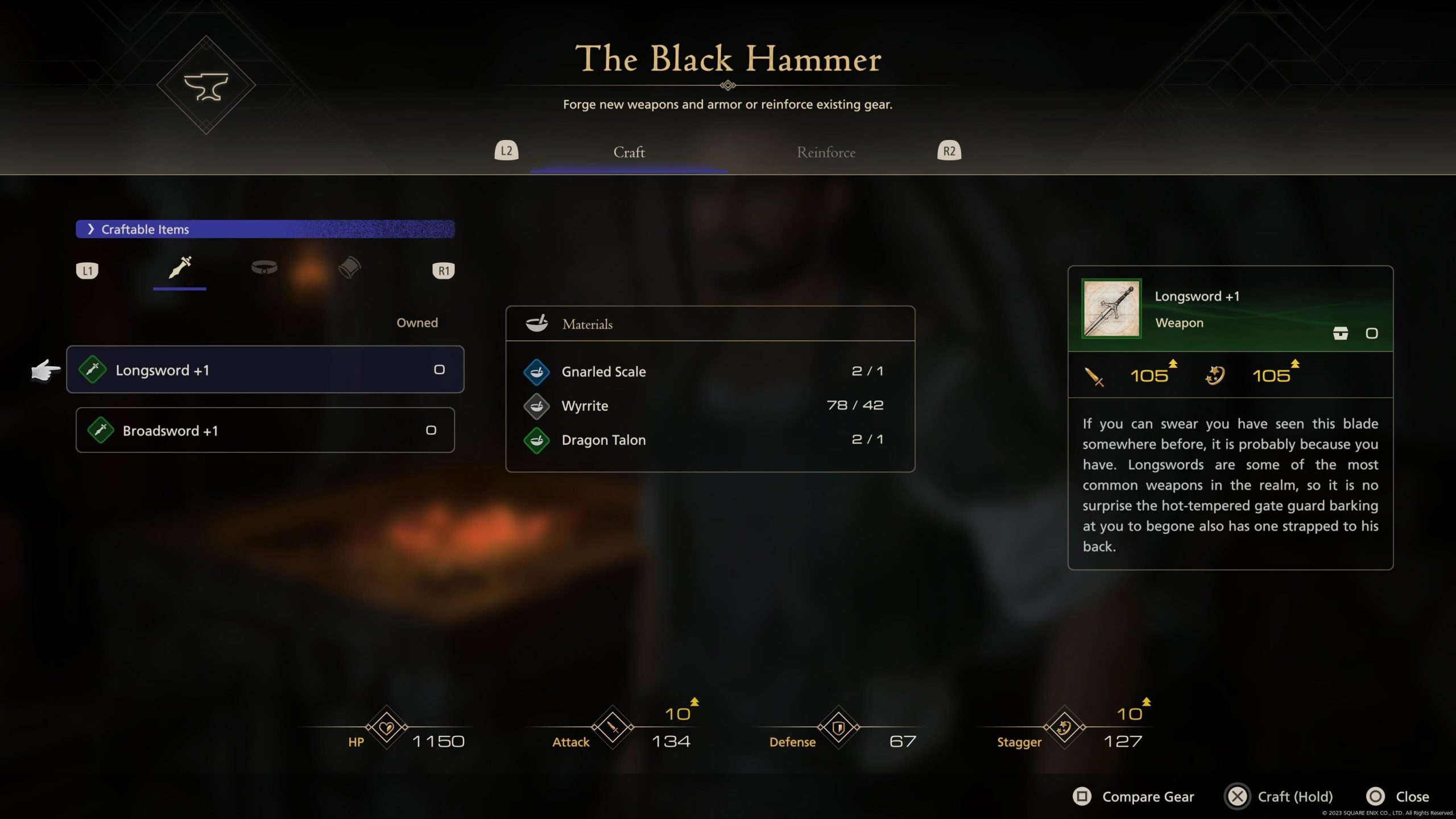1456x819 pixels.
Task: Select the shields category icon
Action: coord(350,268)
